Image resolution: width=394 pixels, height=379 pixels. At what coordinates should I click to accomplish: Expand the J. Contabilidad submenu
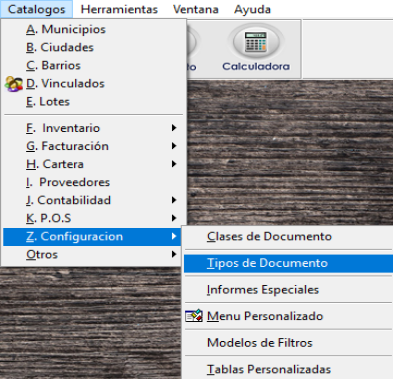pyautogui.click(x=93, y=200)
